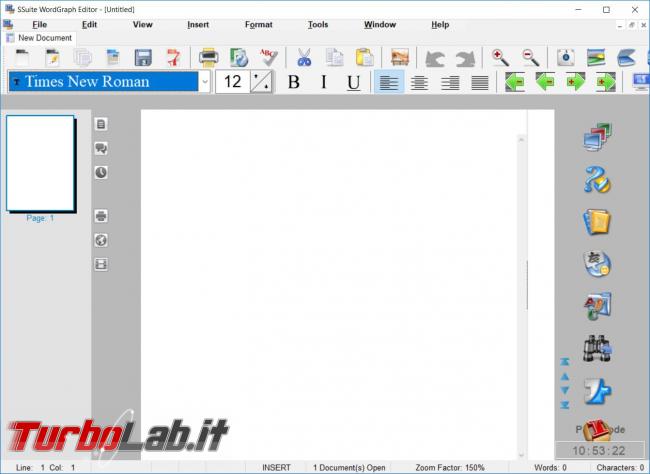Click the clock icon in the side strip
Image resolution: width=650 pixels, height=474 pixels.
(101, 173)
